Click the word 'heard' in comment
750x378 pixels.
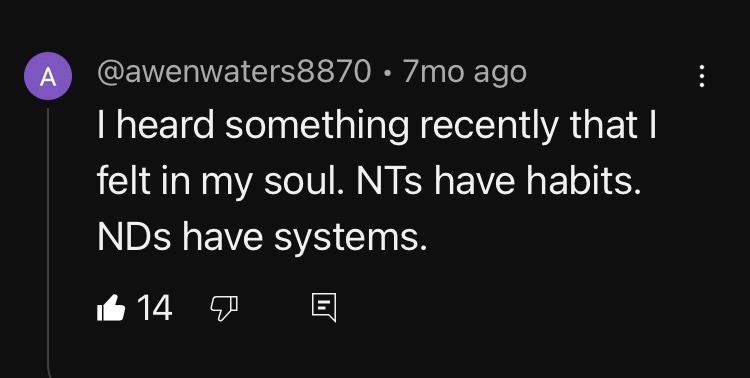[x=165, y=124]
